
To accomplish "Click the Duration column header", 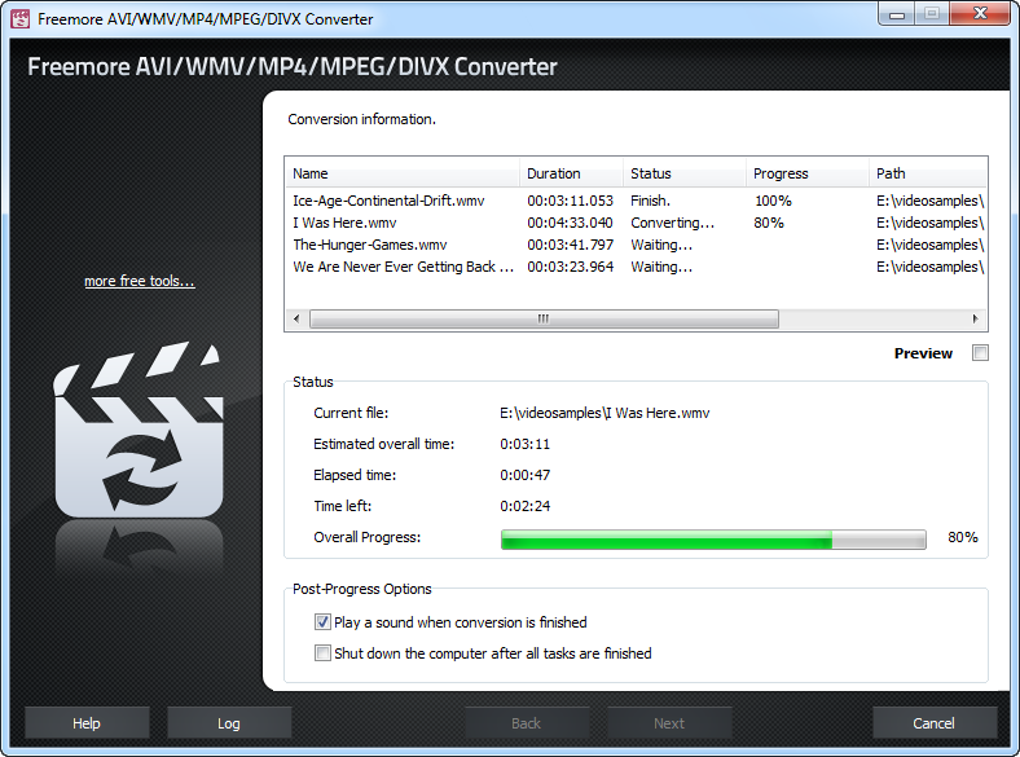I will tap(571, 174).
